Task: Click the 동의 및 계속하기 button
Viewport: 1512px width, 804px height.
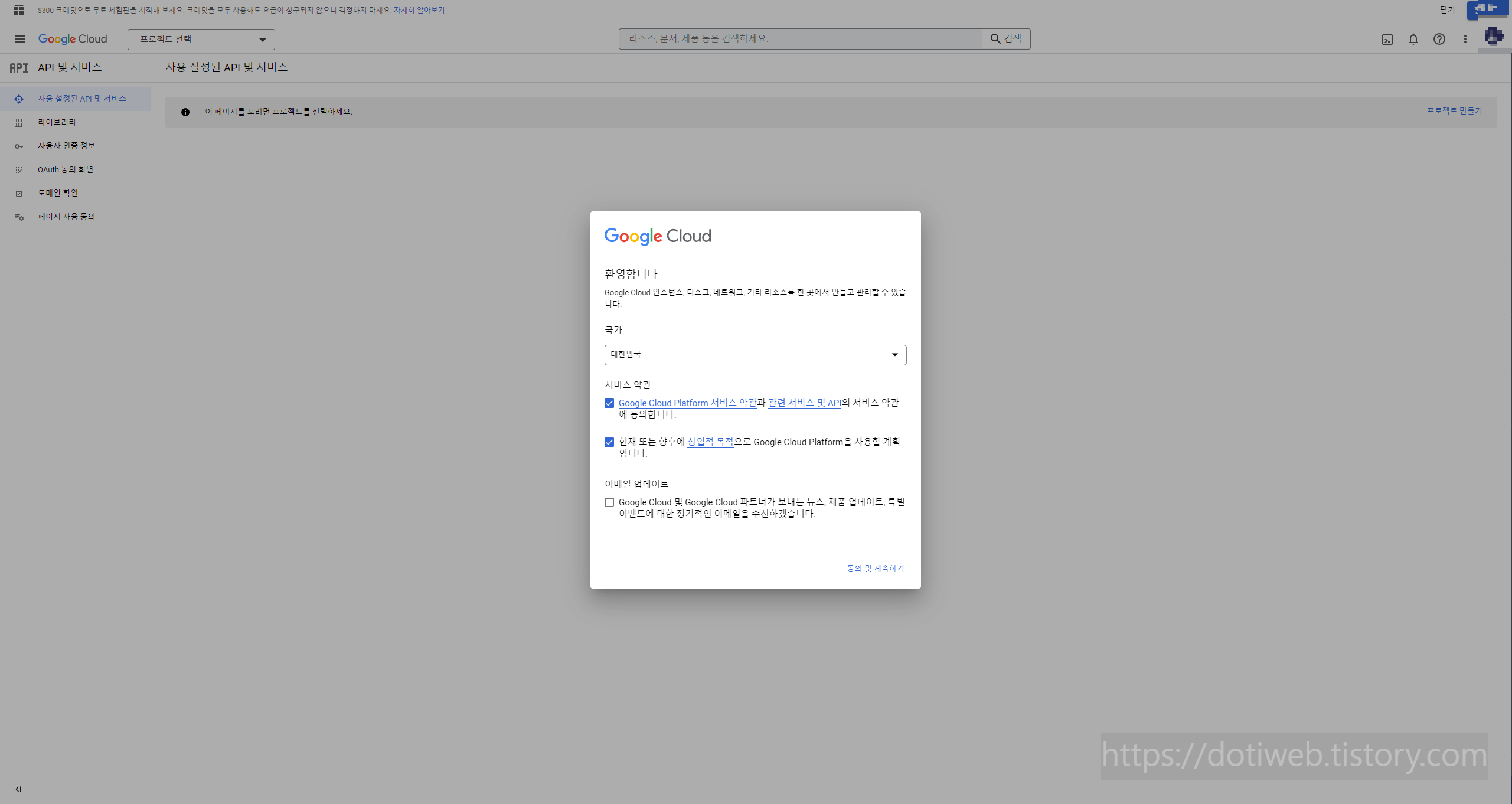Action: point(875,568)
